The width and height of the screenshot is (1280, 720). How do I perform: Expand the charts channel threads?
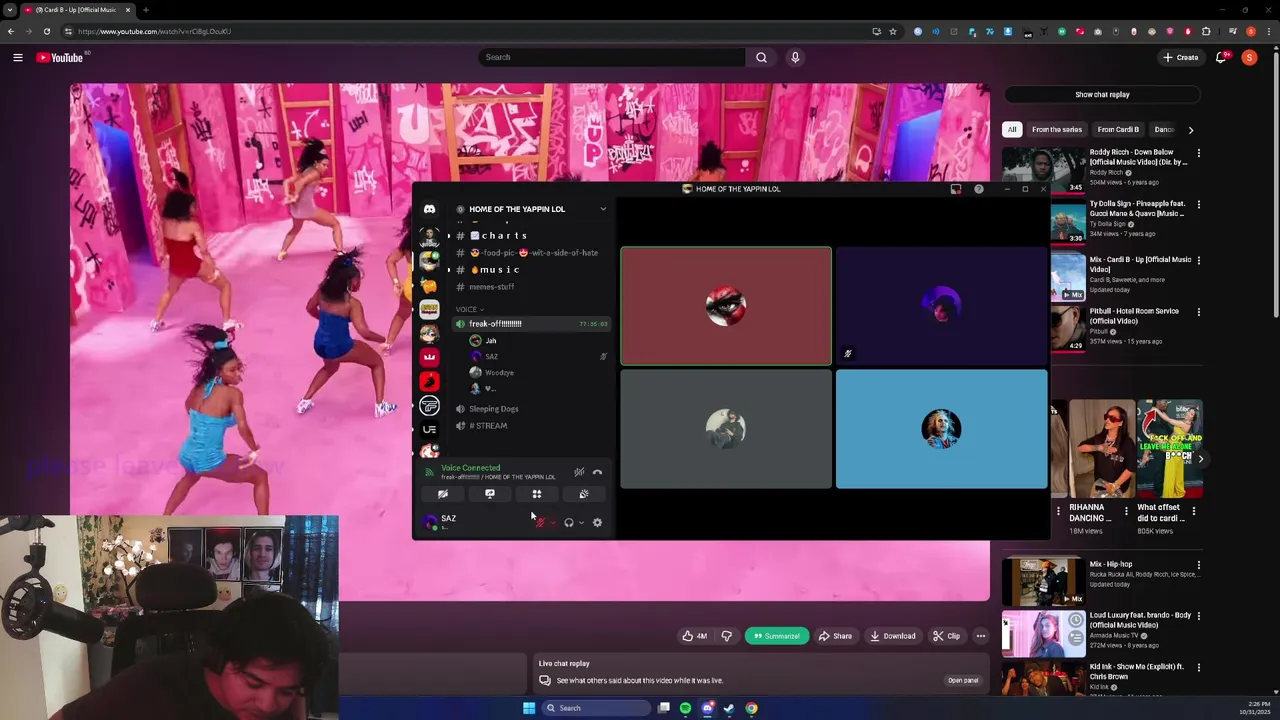(449, 236)
